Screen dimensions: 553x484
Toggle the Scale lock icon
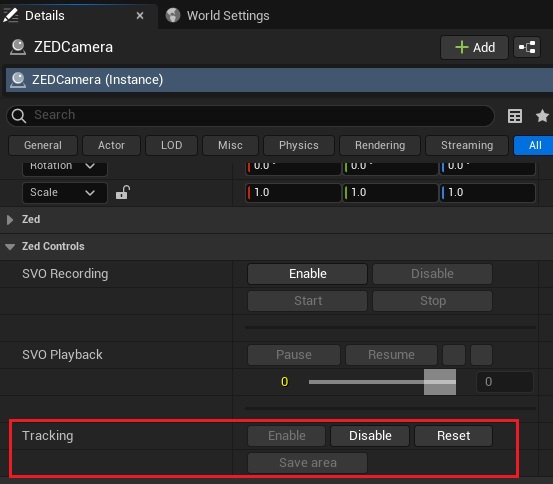pos(123,192)
